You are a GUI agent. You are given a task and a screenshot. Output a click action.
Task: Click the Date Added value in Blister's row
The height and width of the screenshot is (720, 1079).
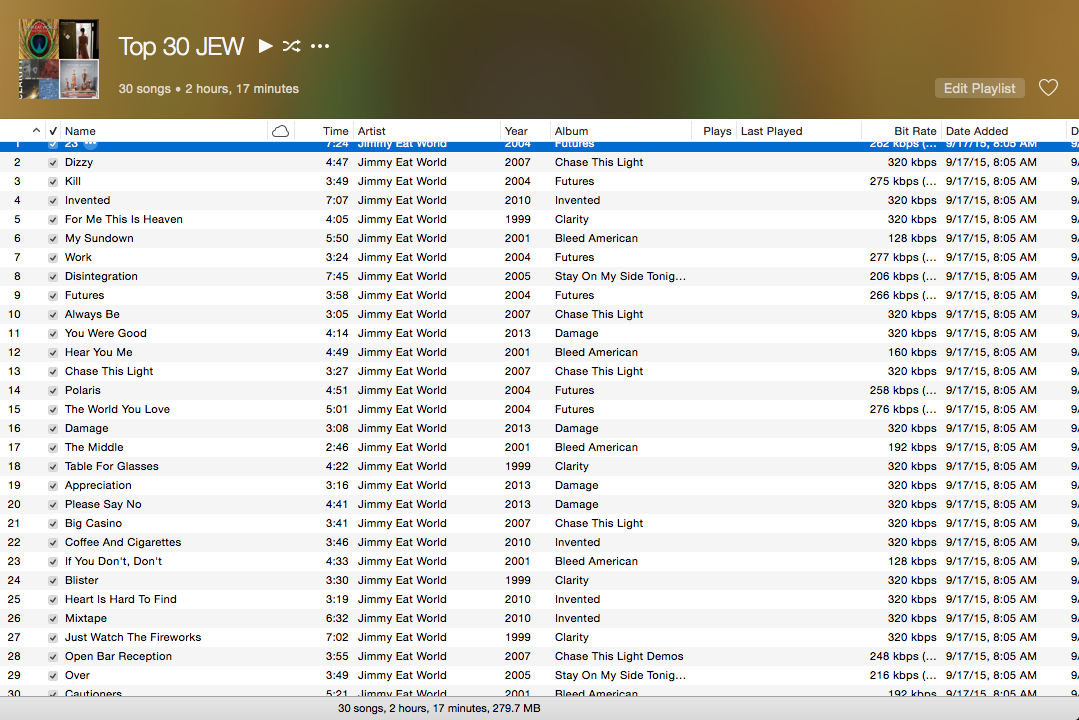pyautogui.click(x=991, y=580)
